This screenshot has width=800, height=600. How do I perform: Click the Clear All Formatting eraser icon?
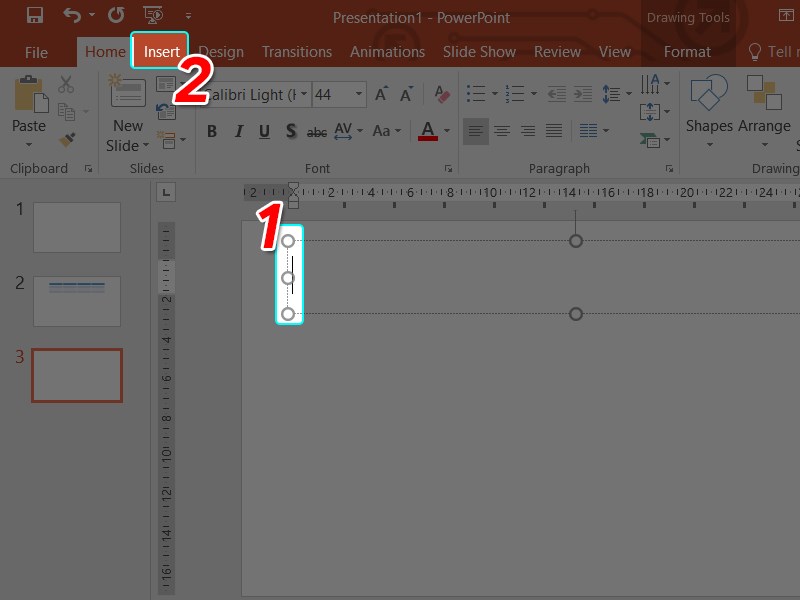(x=444, y=94)
